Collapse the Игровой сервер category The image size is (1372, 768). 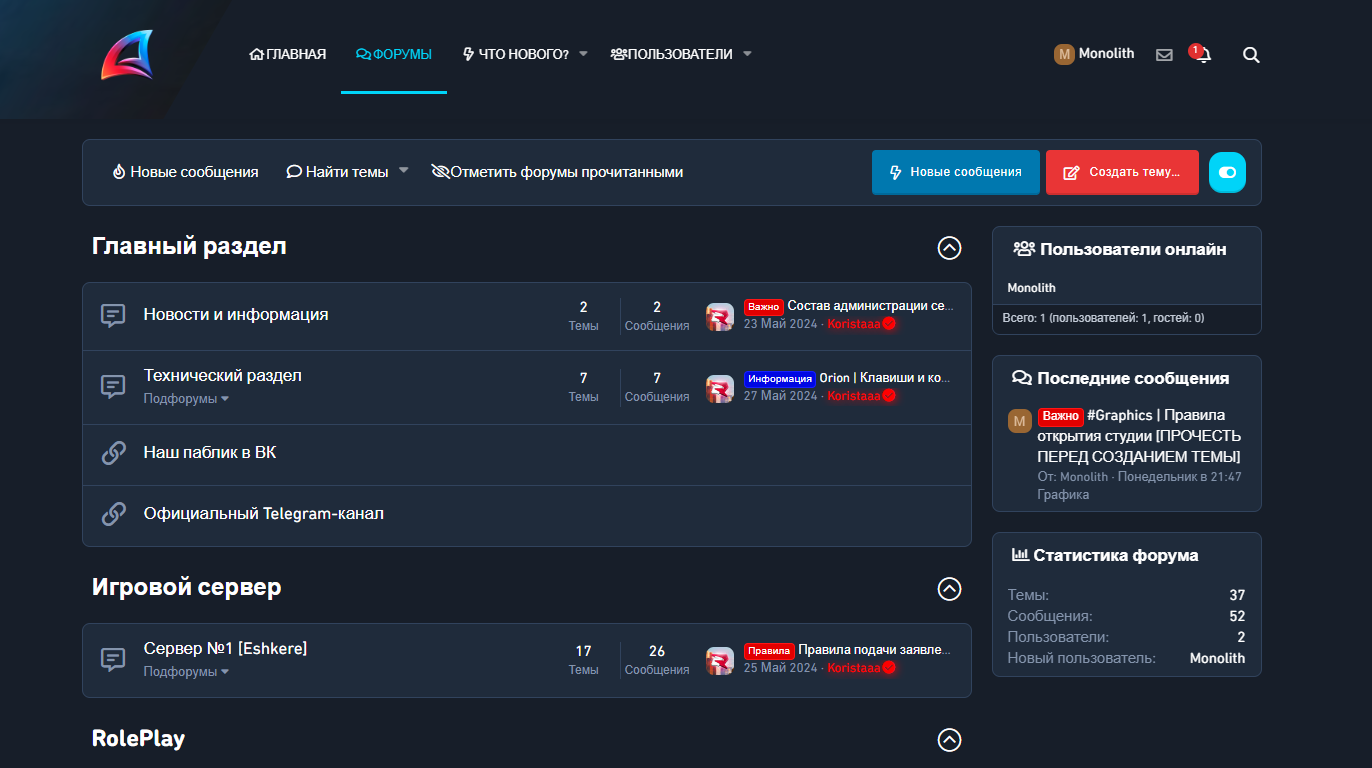click(x=949, y=589)
